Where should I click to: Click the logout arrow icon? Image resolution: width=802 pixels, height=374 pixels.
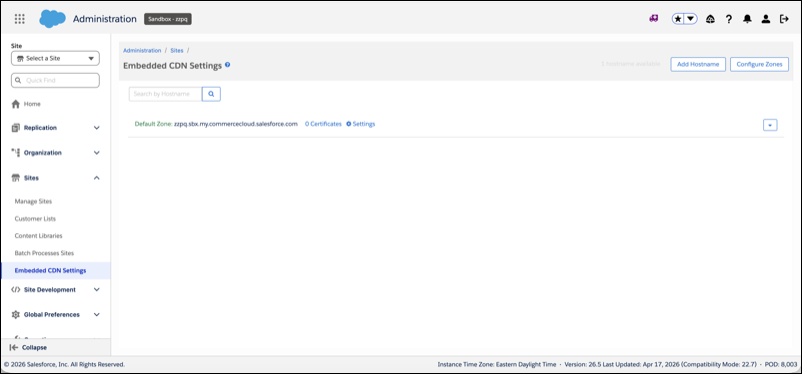click(x=784, y=19)
